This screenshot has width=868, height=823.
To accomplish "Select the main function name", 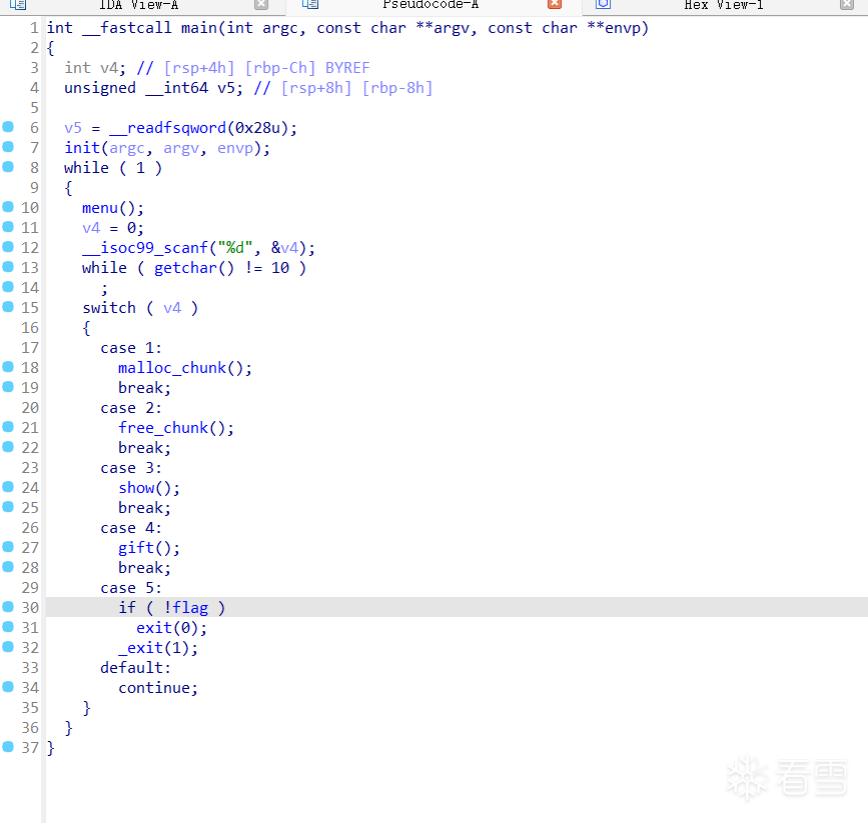I will 199,28.
